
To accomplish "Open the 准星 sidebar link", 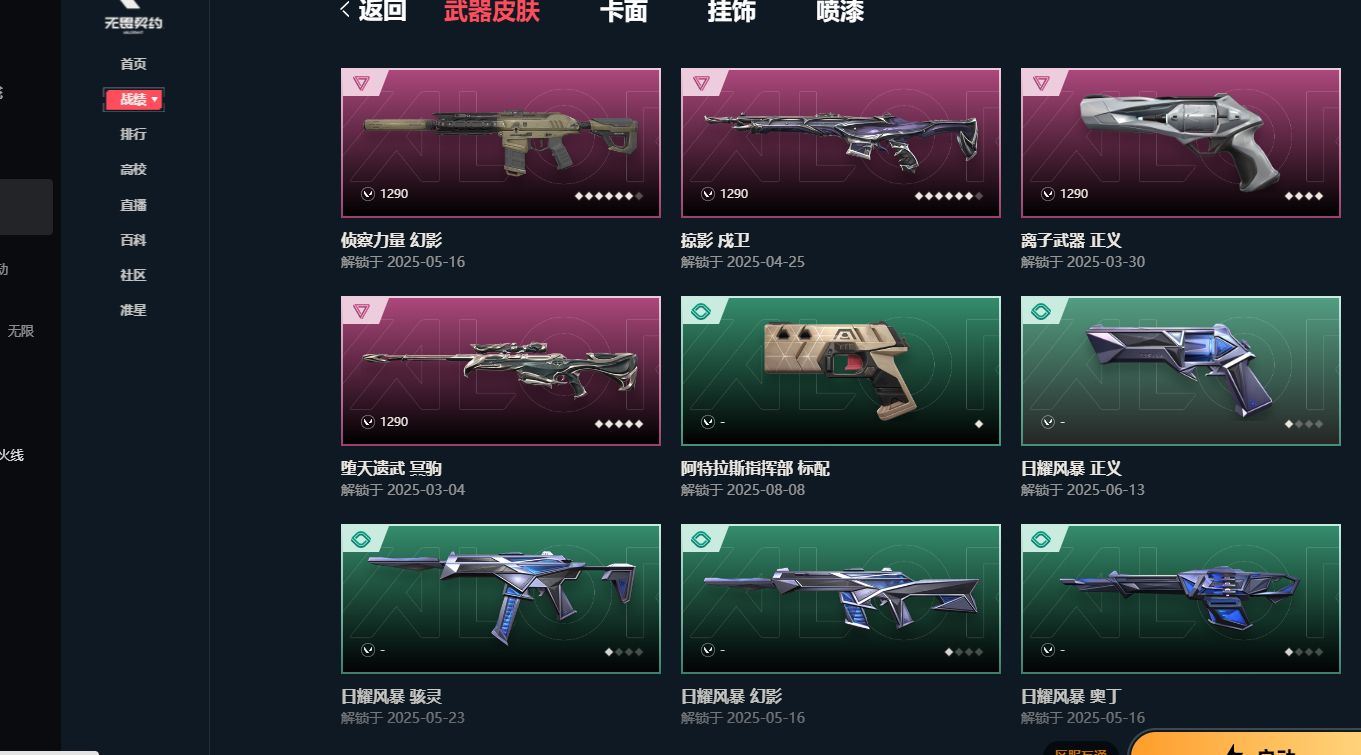I will [133, 310].
